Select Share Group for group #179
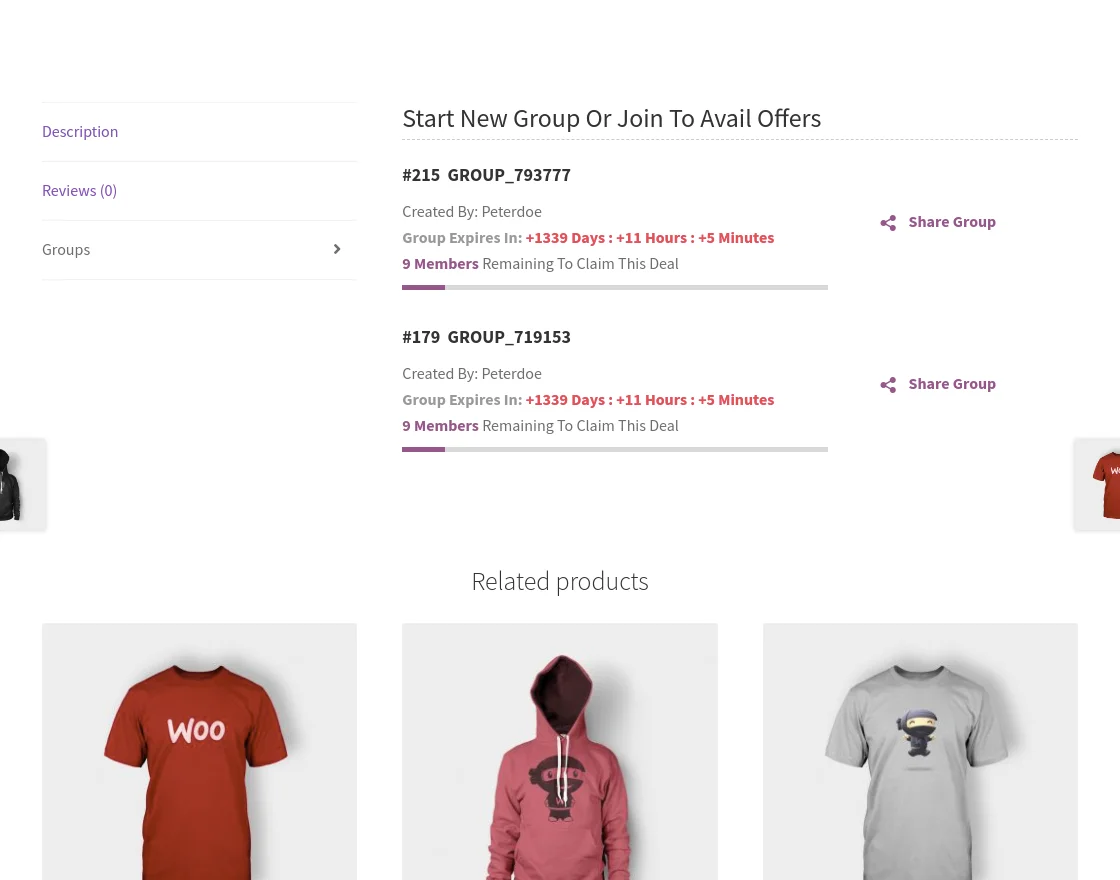 951,383
